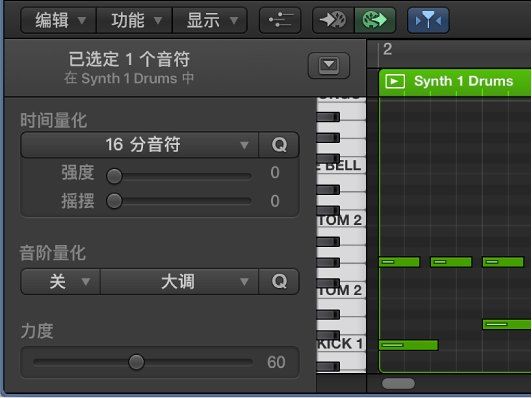
Task: Toggle the green MIDI Out button
Action: pos(375,20)
